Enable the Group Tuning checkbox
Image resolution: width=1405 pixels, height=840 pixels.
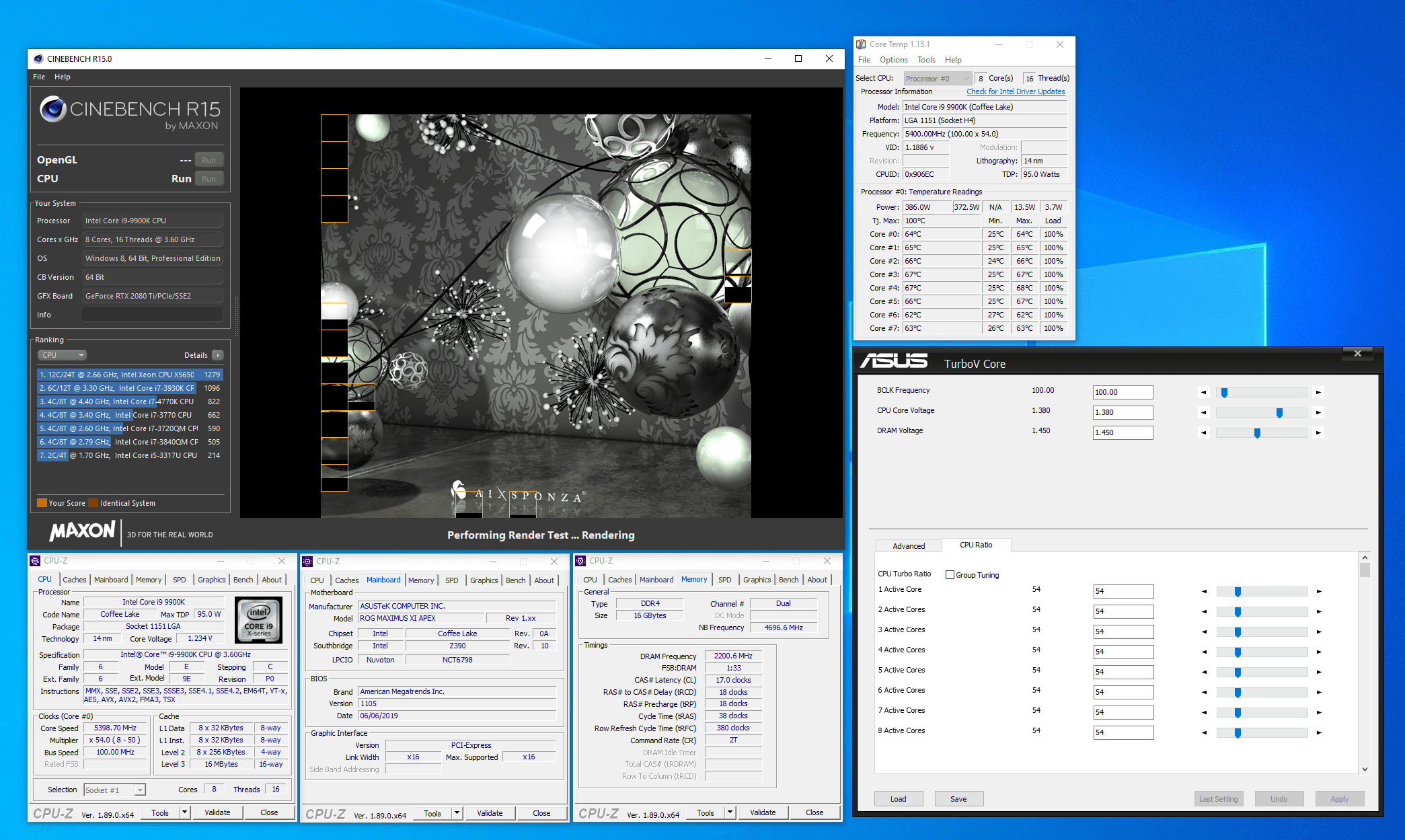950,575
